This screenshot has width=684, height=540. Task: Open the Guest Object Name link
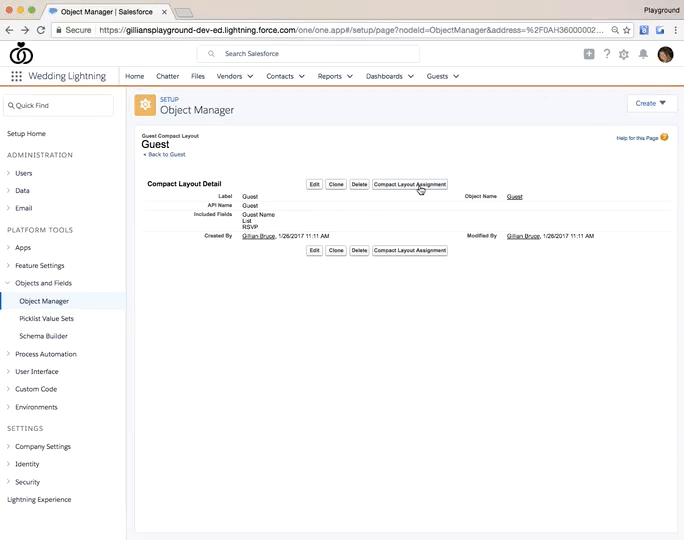(x=515, y=197)
